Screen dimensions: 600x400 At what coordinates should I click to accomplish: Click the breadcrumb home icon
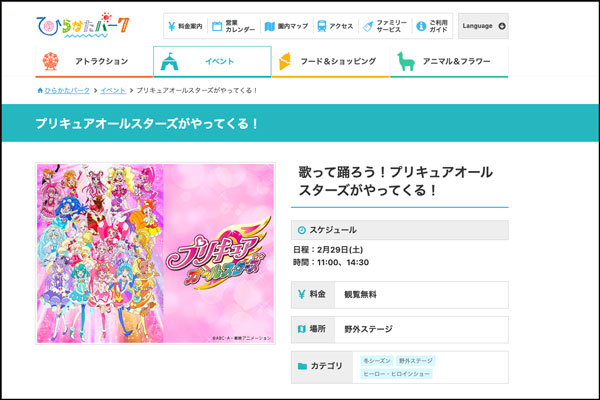pyautogui.click(x=39, y=90)
